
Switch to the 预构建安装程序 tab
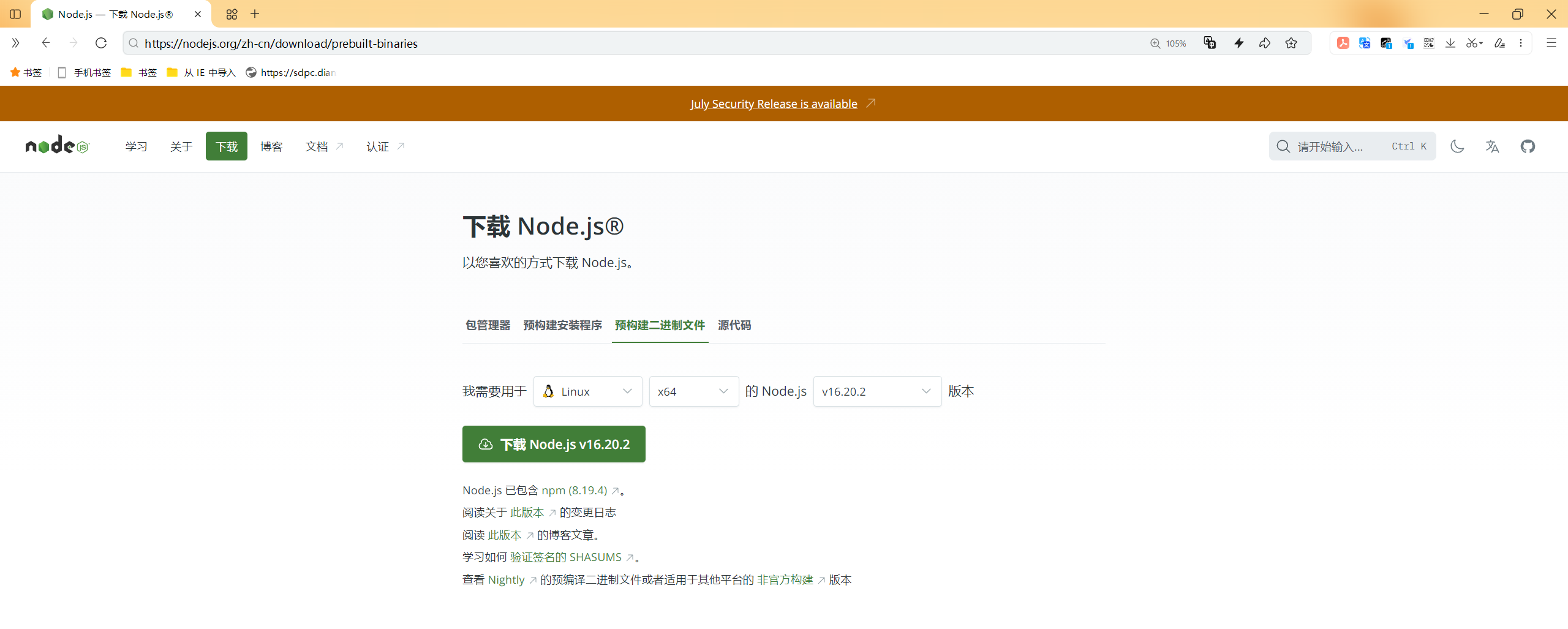563,325
